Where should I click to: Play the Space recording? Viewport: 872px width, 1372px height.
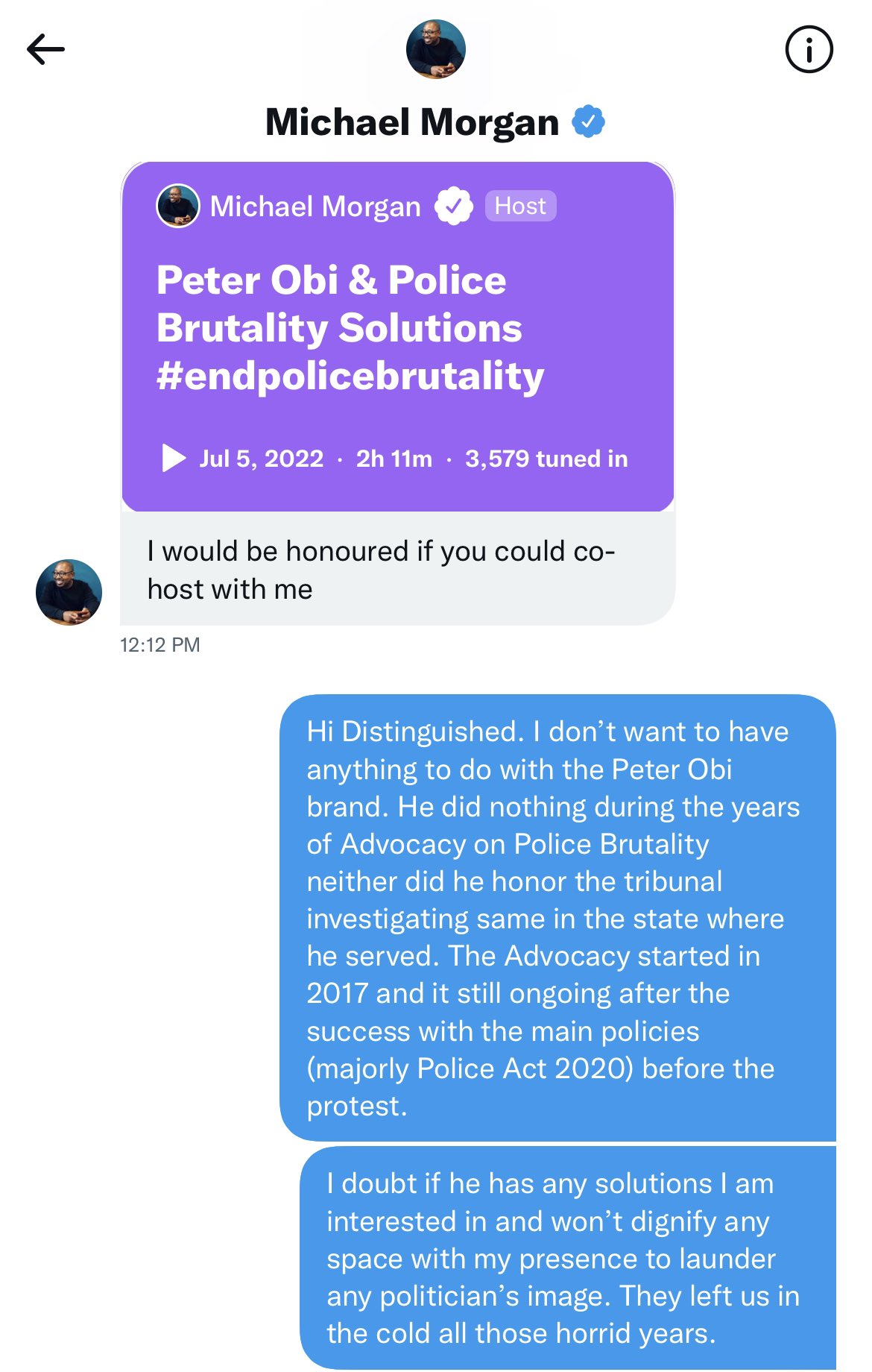tap(174, 458)
